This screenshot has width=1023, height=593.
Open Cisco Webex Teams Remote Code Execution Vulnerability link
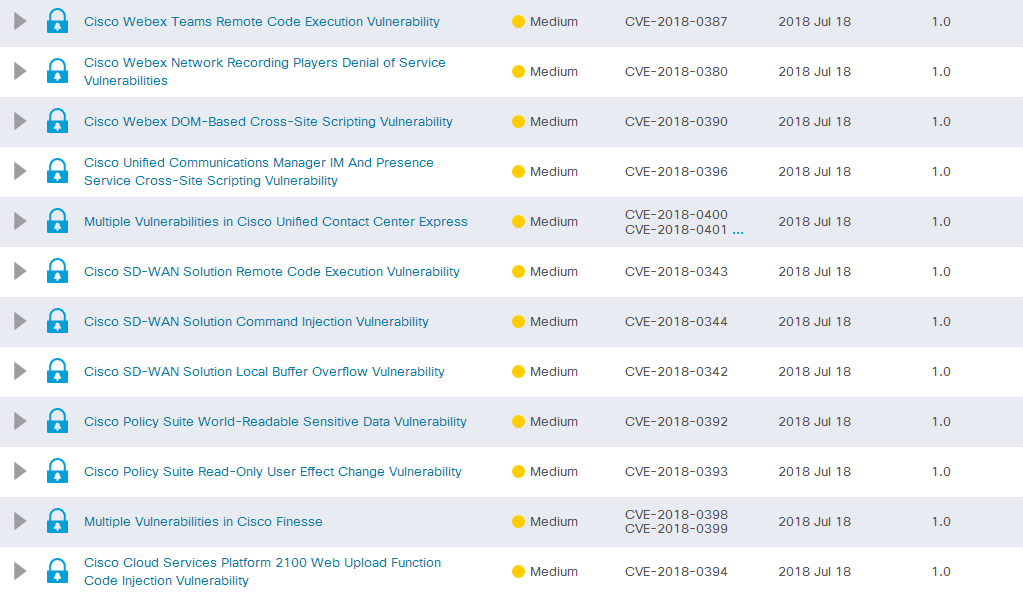pyautogui.click(x=261, y=22)
